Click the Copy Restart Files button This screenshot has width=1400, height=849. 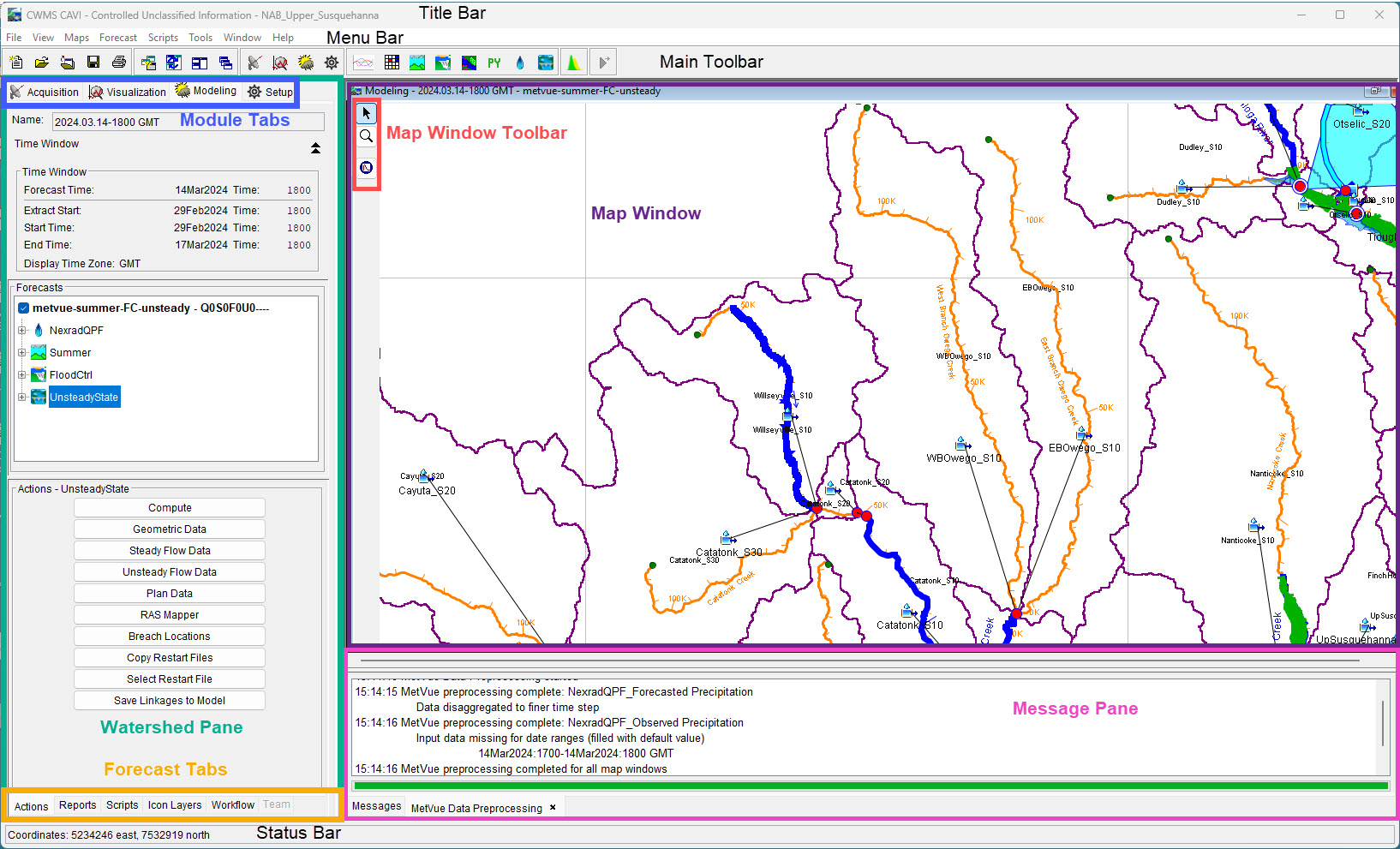click(x=170, y=658)
